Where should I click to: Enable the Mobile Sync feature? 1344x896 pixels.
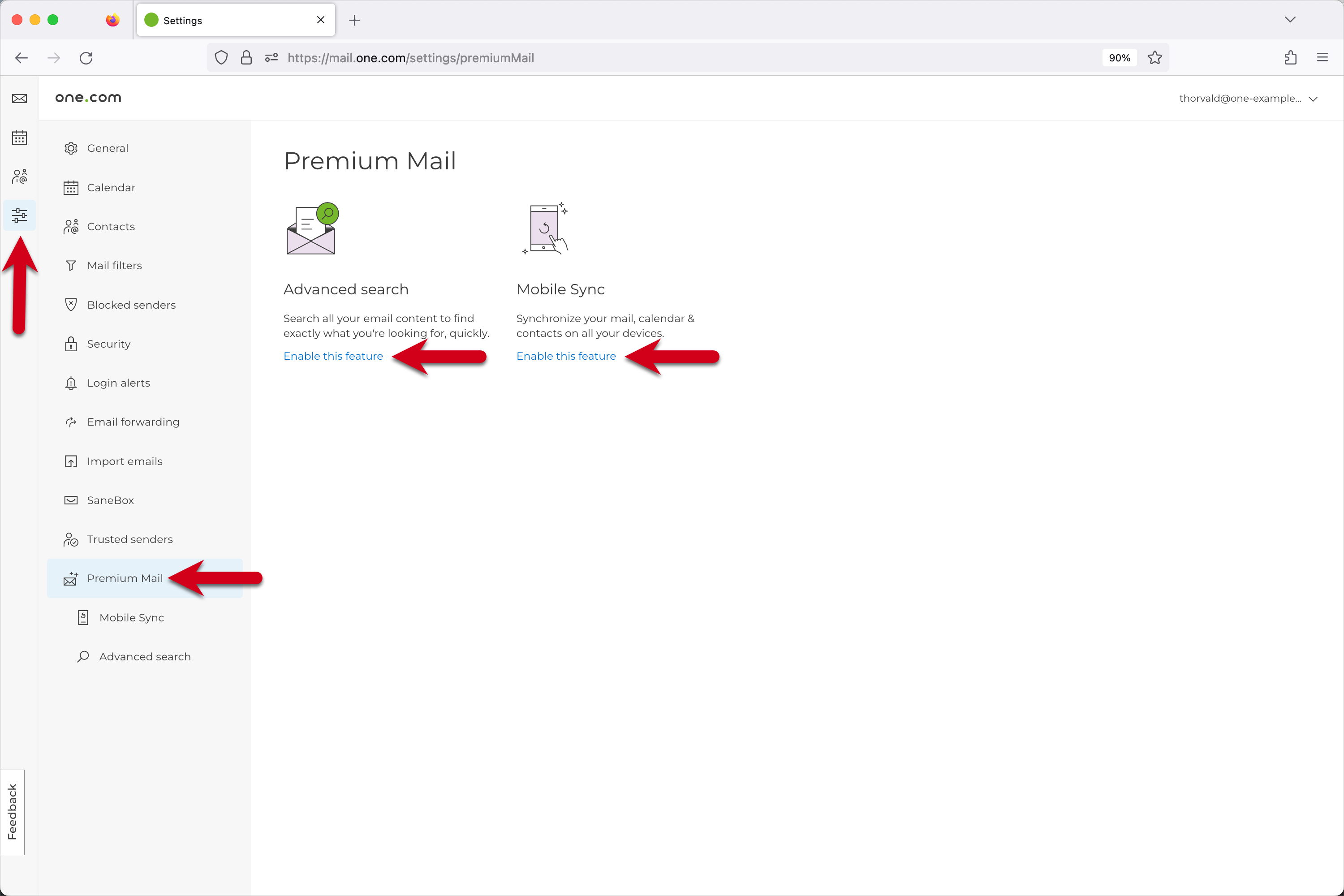point(566,356)
